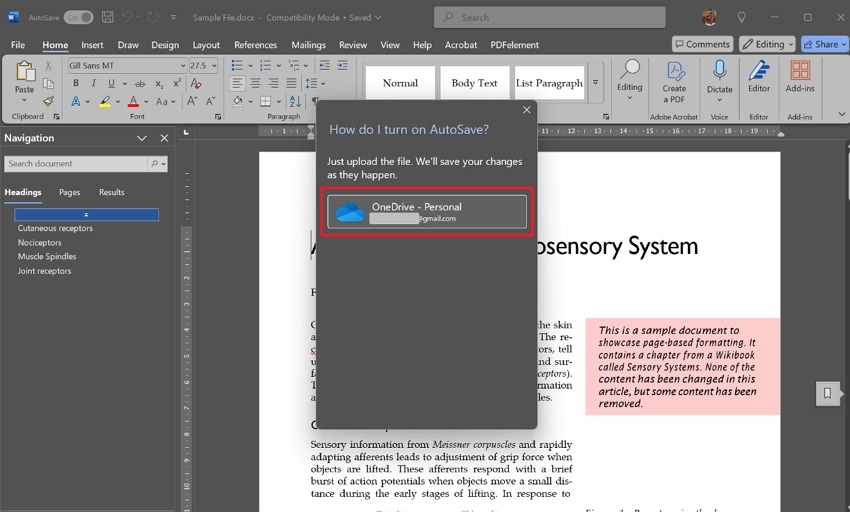Viewport: 850px width, 512px height.
Task: Open the underline style dropdown arrow
Action: (125, 84)
